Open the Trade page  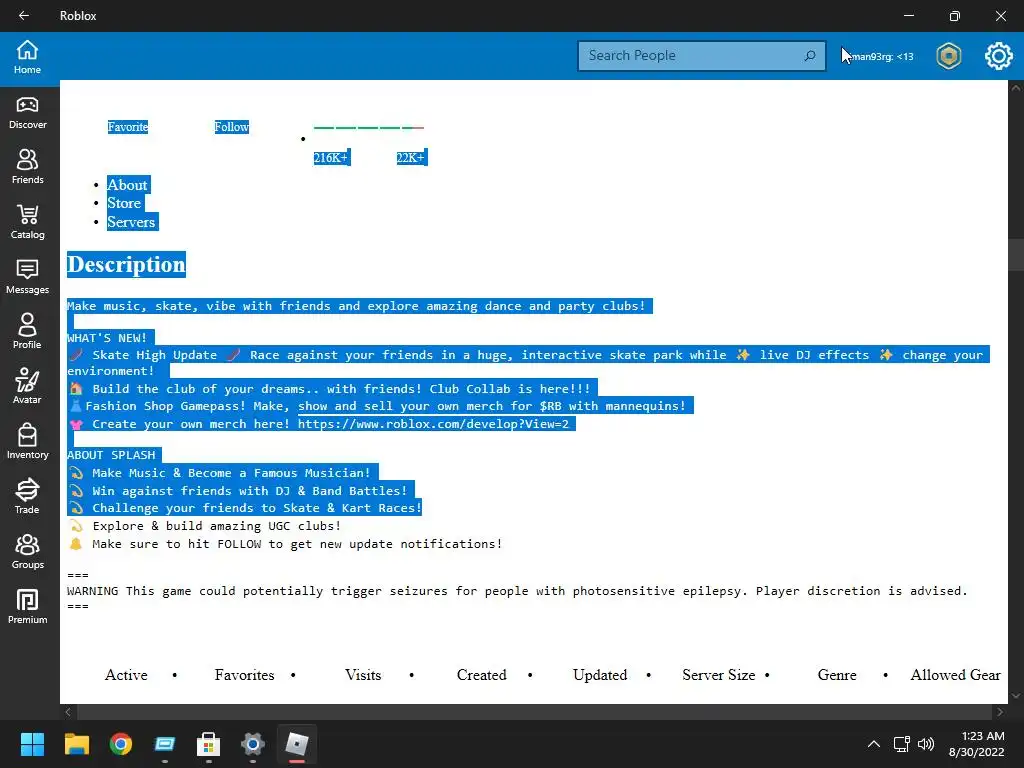27,496
